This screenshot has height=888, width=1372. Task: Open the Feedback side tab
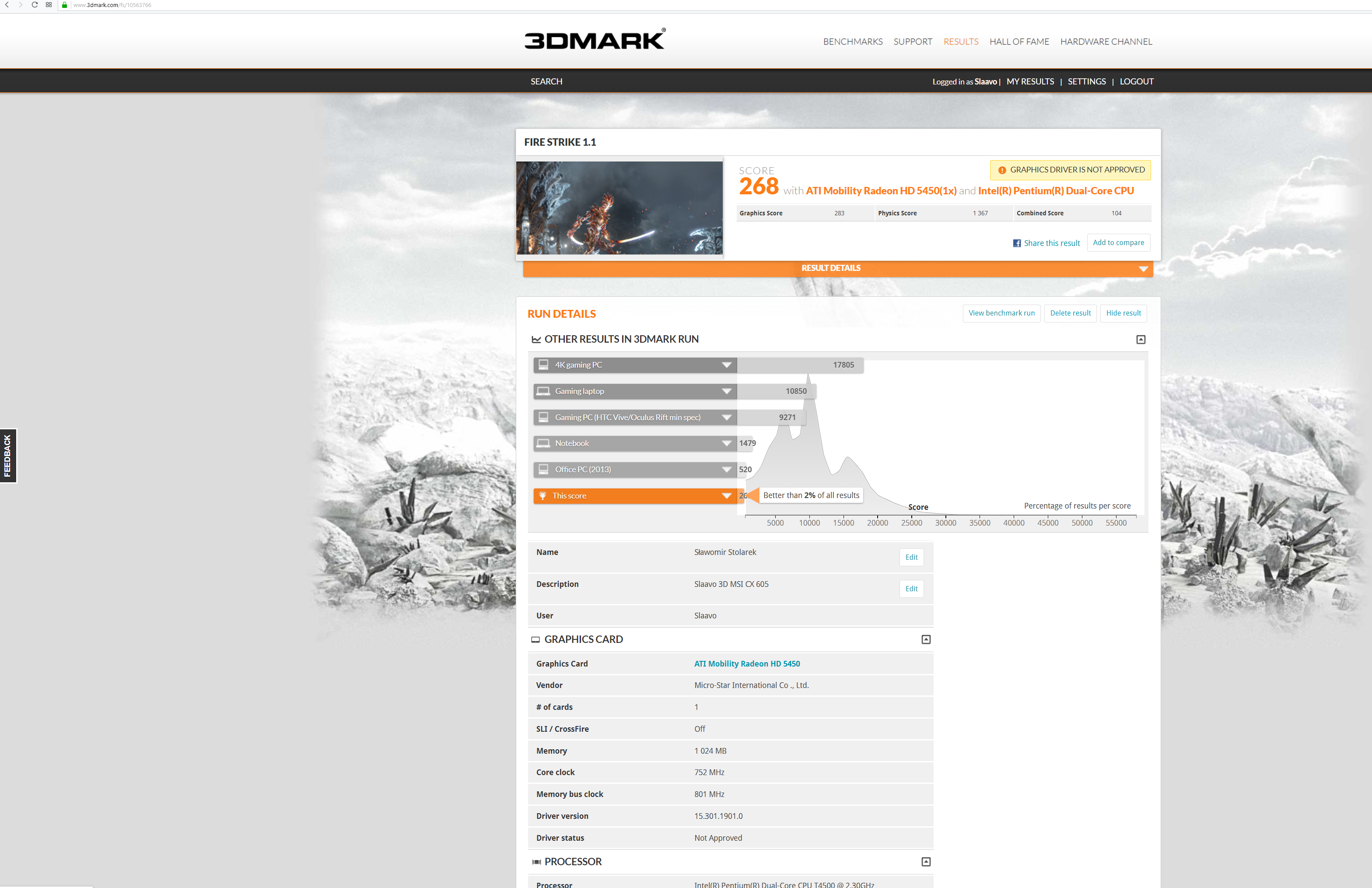pos(7,456)
